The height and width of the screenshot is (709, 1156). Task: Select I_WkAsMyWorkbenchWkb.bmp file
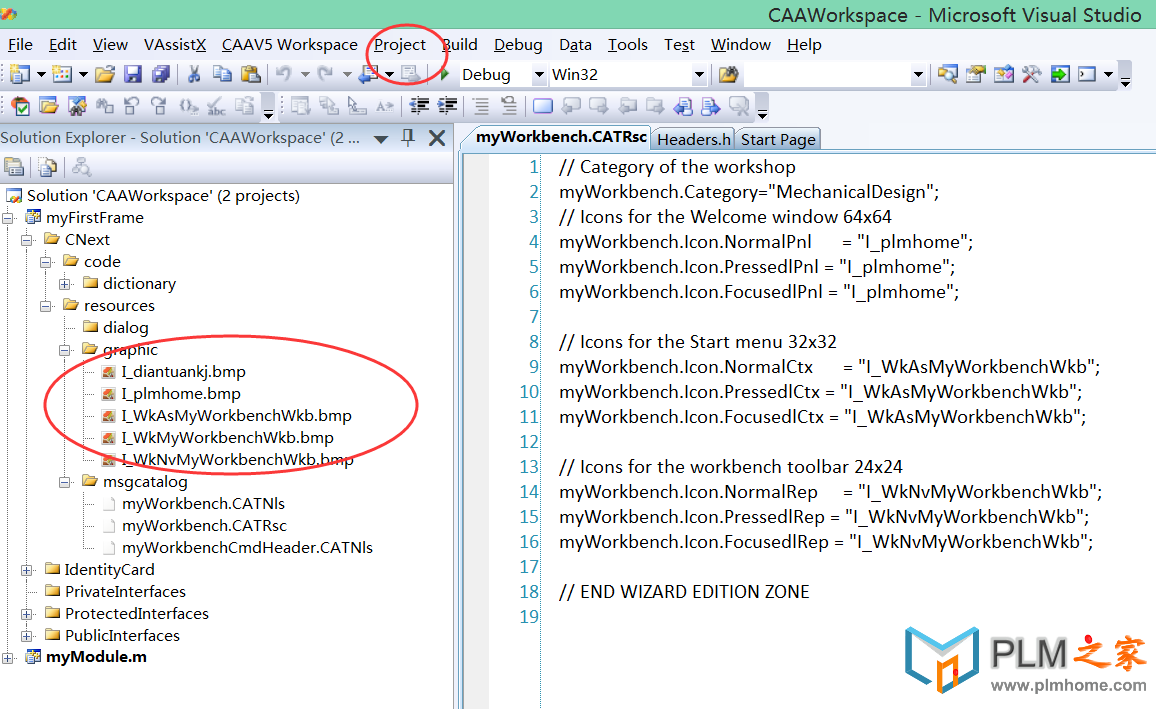[236, 416]
